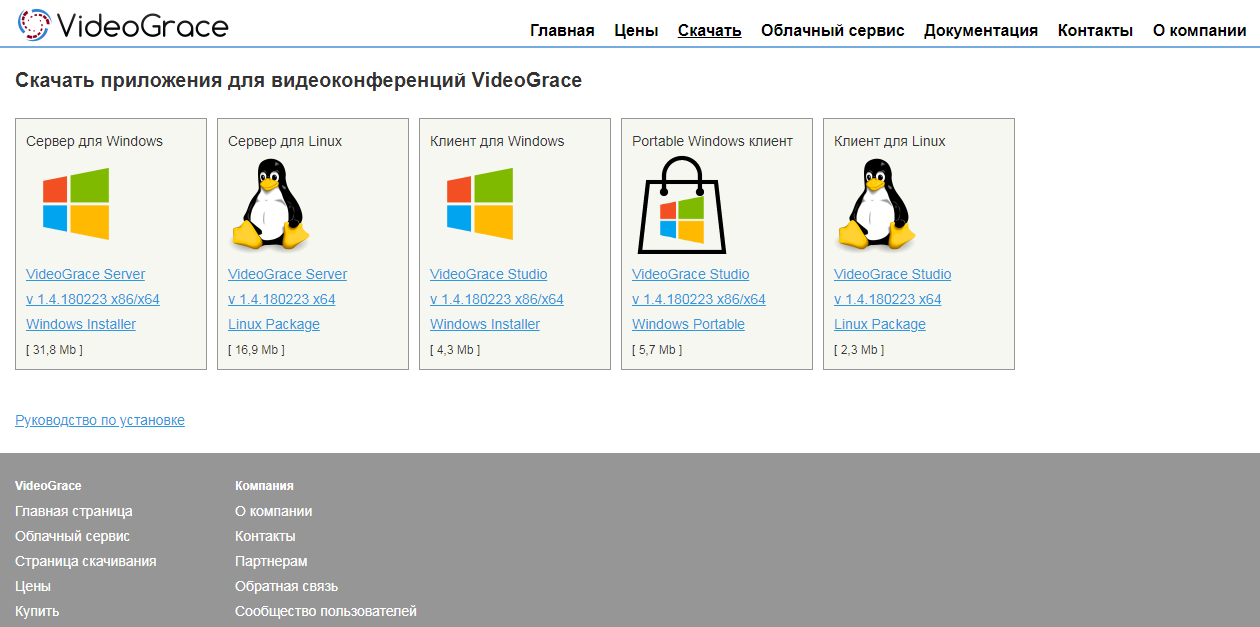Image resolution: width=1260 pixels, height=627 pixels.
Task: Download Linux Package in Клиент для Linux card
Action: click(x=880, y=324)
